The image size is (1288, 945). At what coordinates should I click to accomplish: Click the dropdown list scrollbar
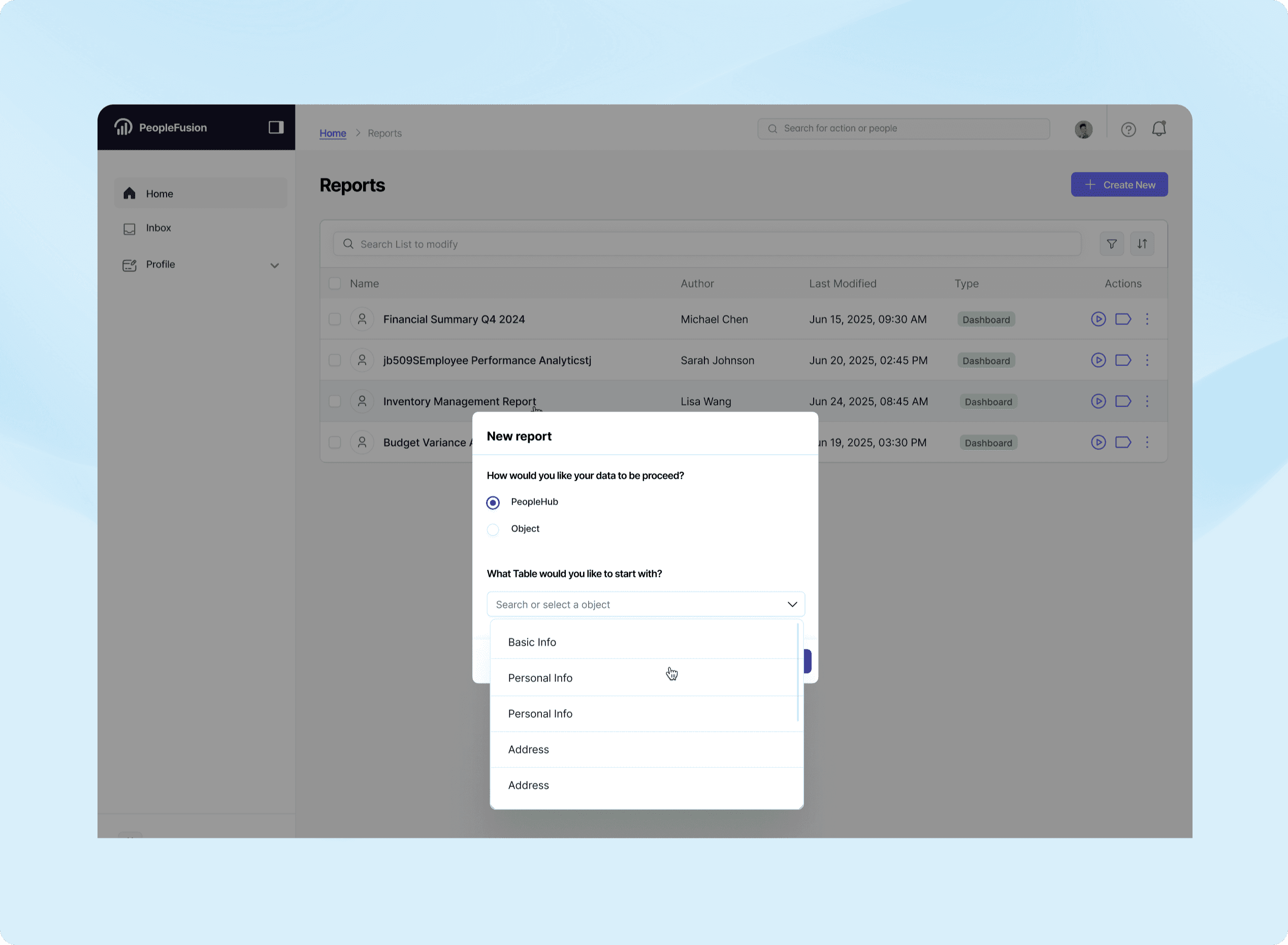tap(797, 673)
